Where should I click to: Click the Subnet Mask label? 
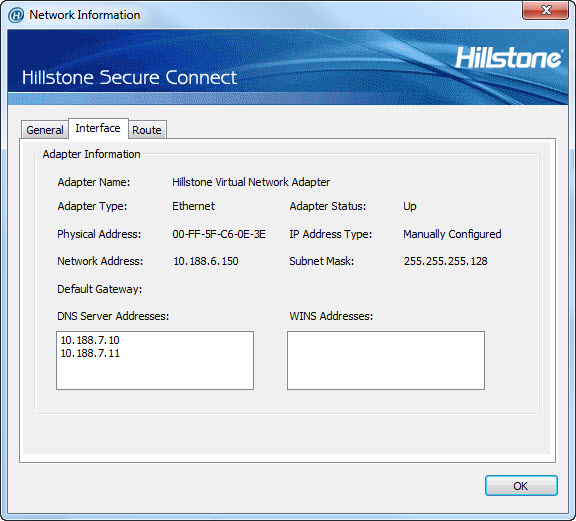coord(321,261)
